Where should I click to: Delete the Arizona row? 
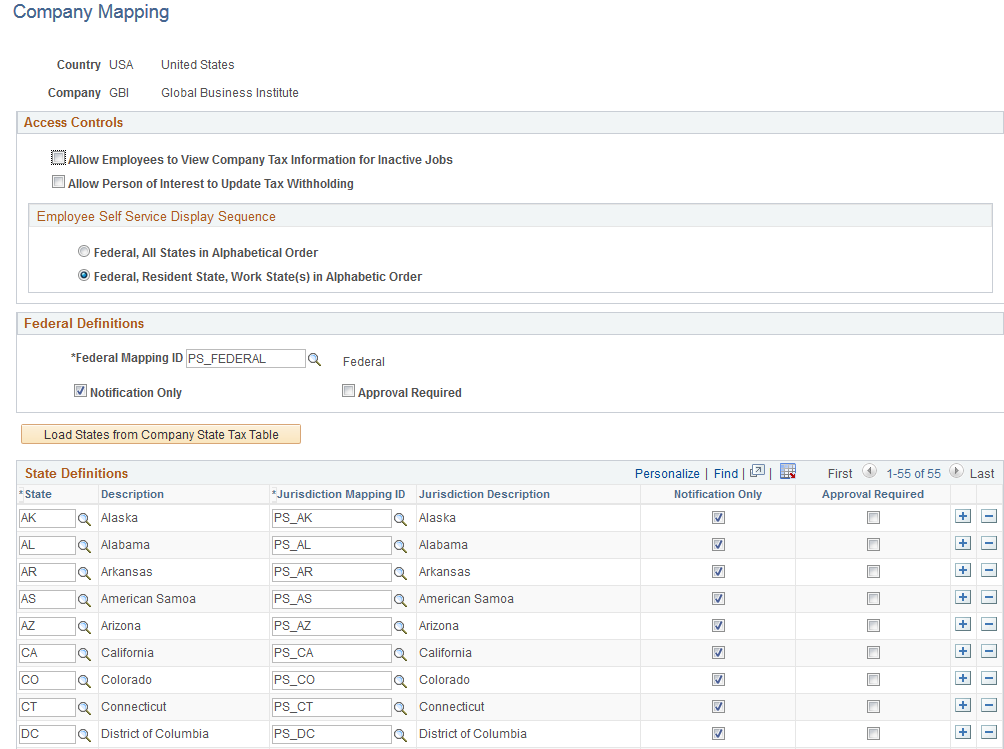pyautogui.click(x=989, y=624)
